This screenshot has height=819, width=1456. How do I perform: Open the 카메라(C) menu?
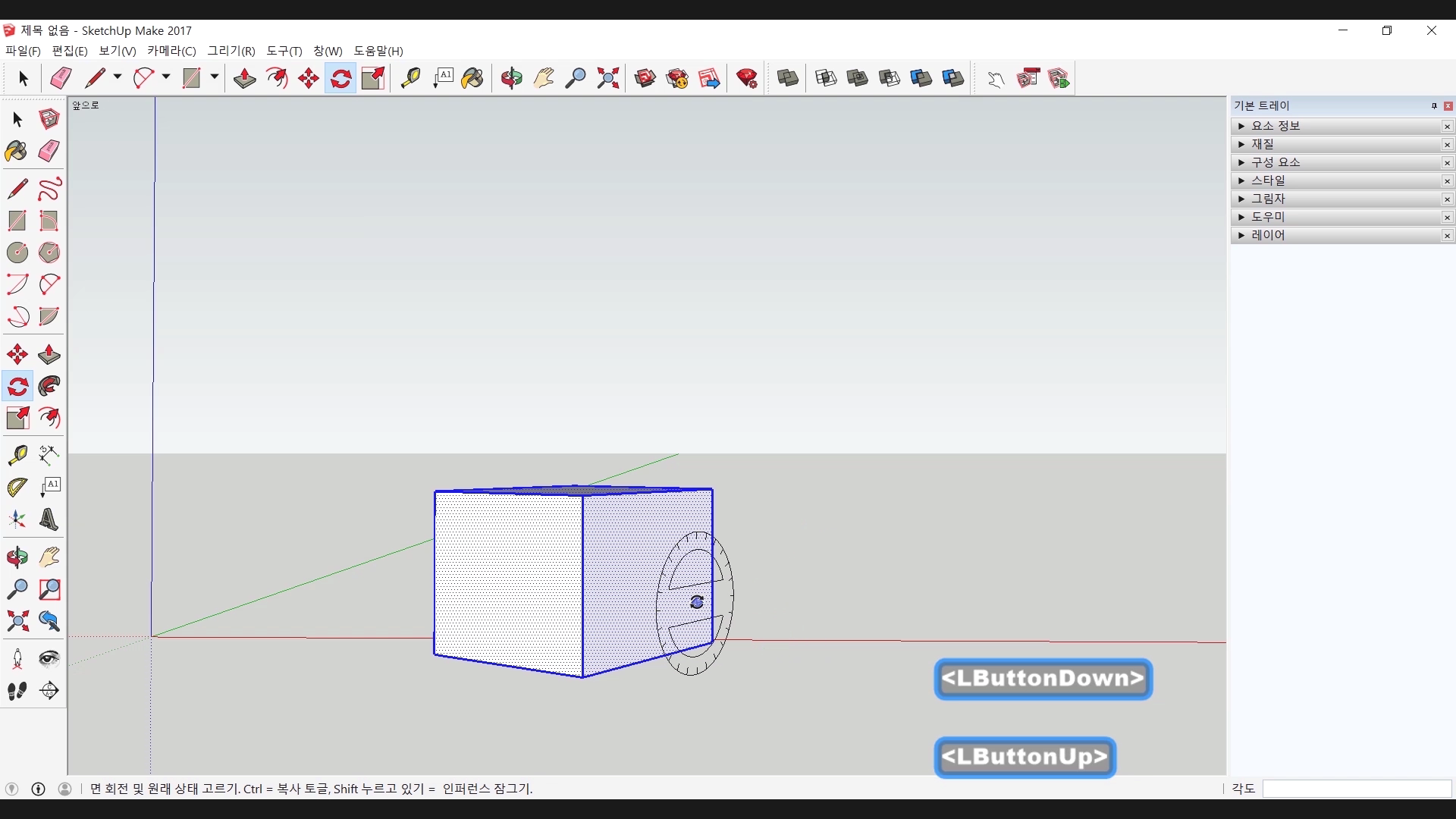(171, 51)
